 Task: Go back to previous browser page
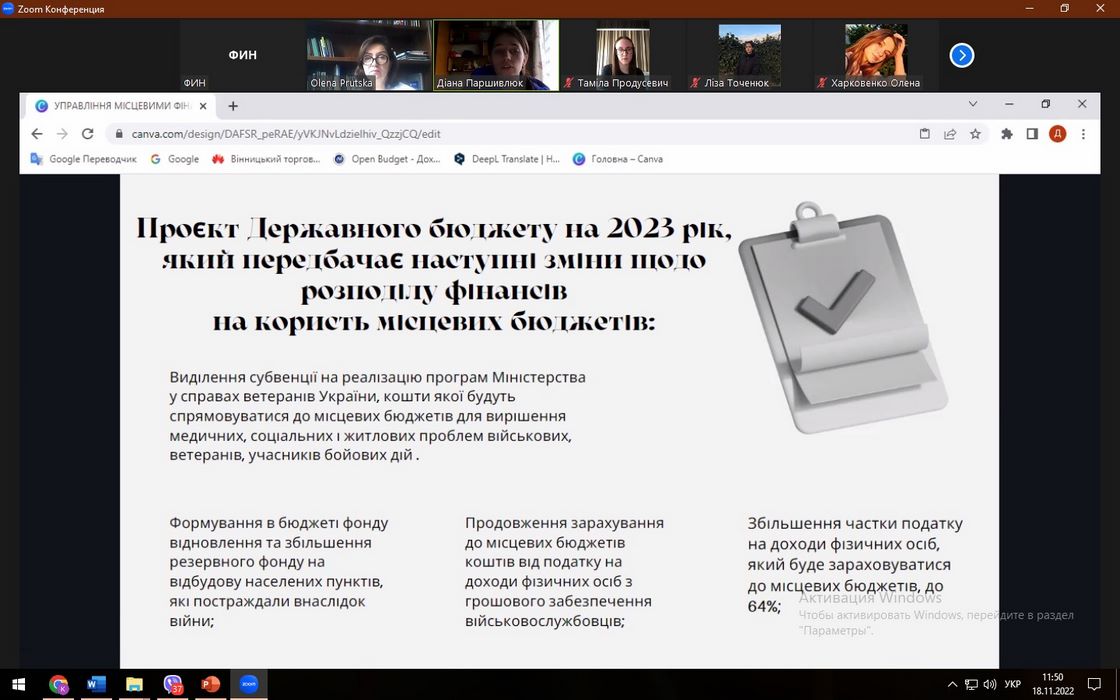coord(37,134)
